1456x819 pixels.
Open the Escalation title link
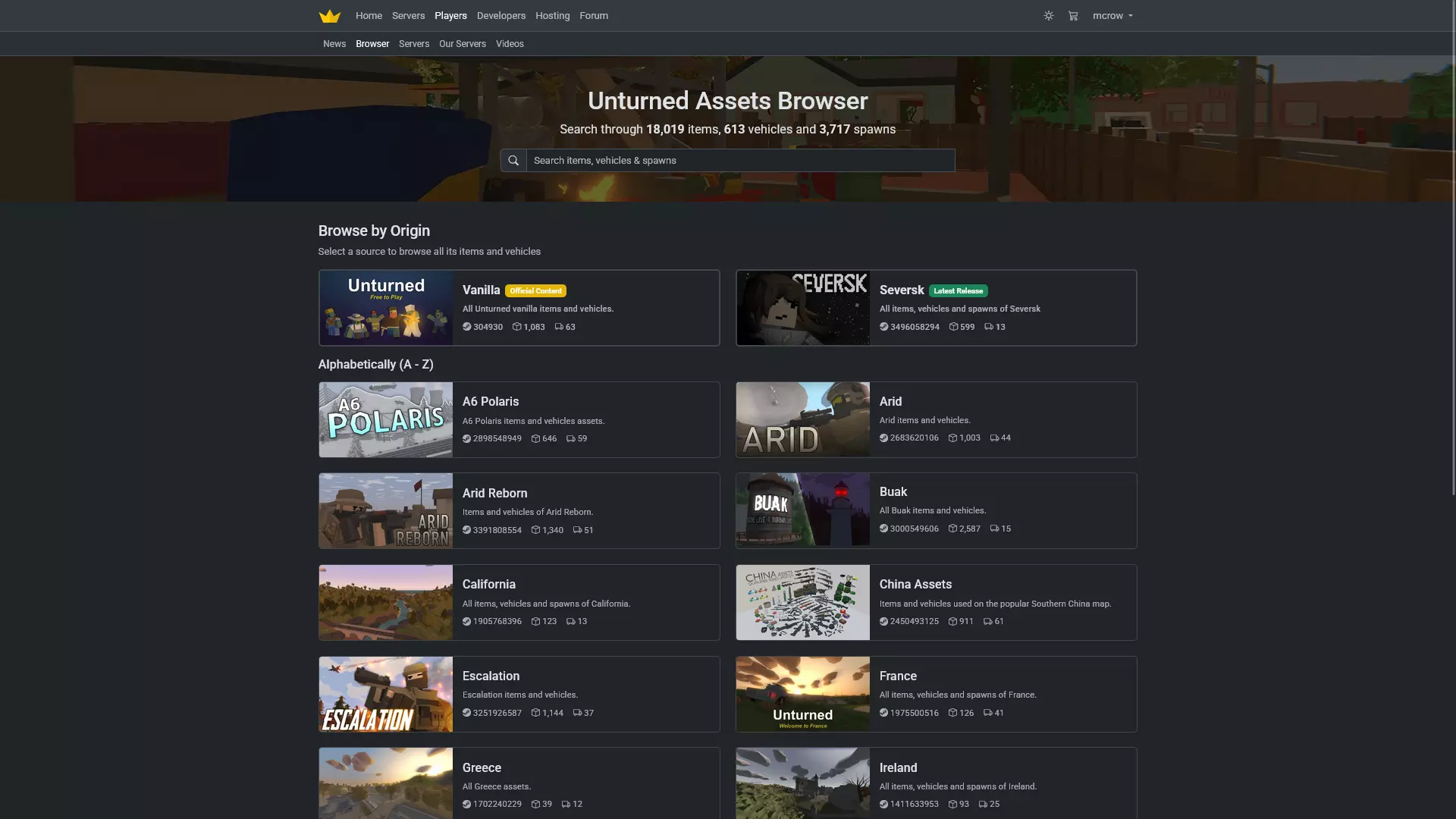click(x=491, y=676)
